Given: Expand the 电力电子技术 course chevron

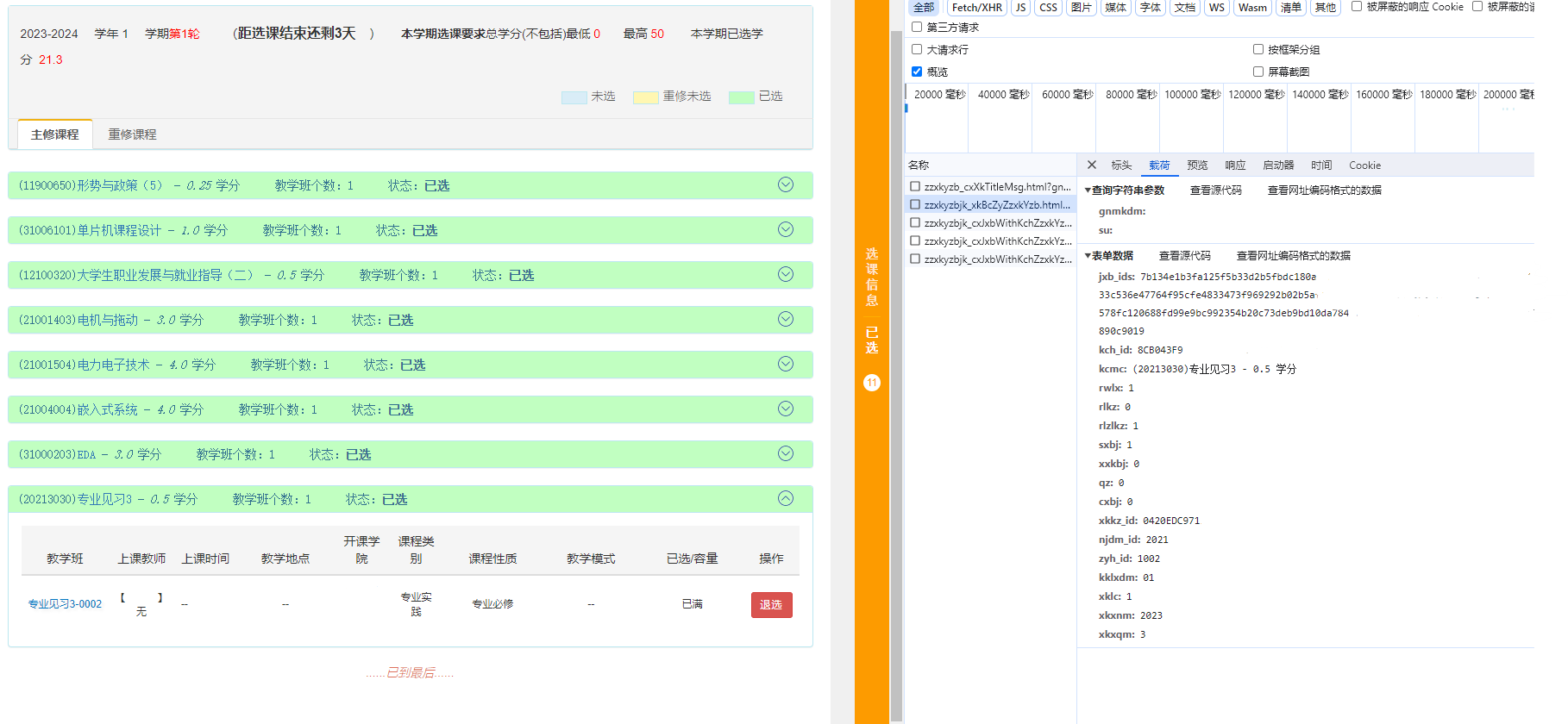Looking at the screenshot, I should click(786, 364).
